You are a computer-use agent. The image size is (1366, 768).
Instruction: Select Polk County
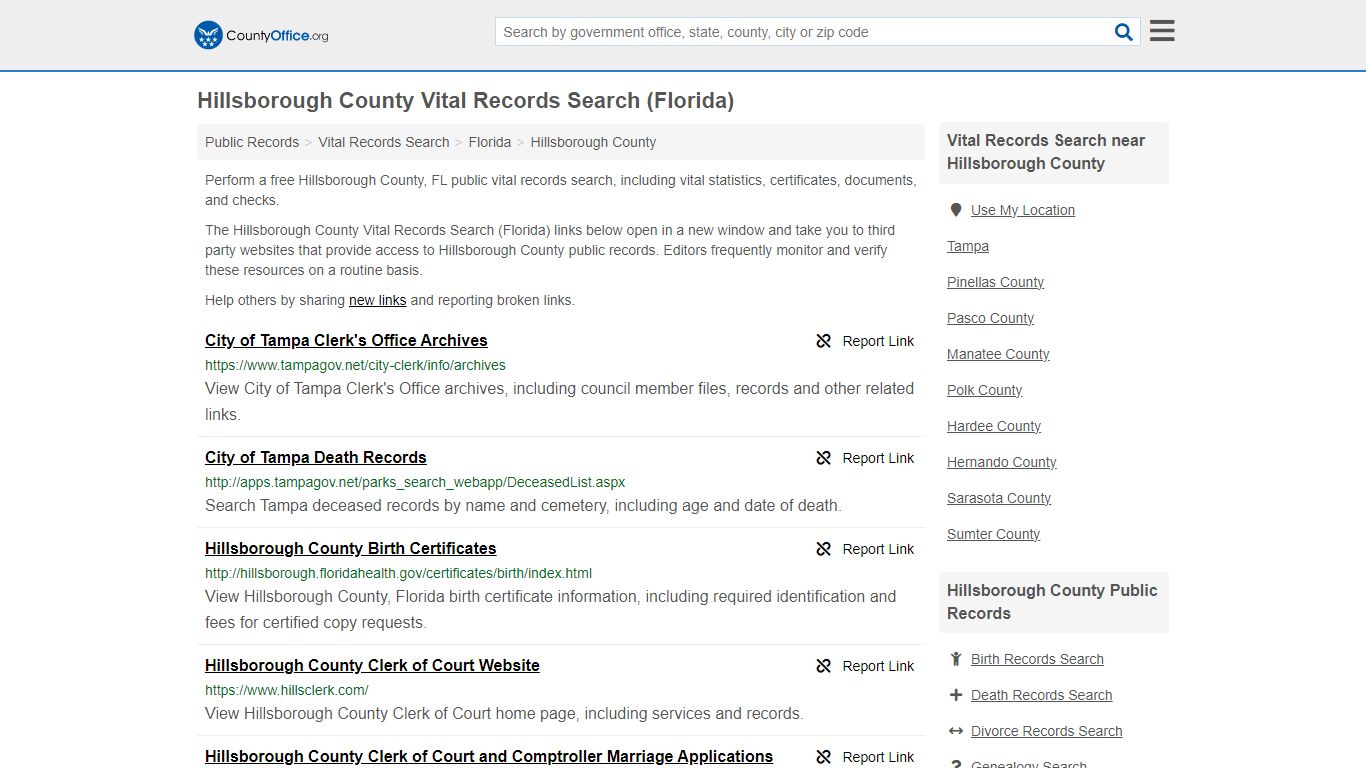point(984,390)
